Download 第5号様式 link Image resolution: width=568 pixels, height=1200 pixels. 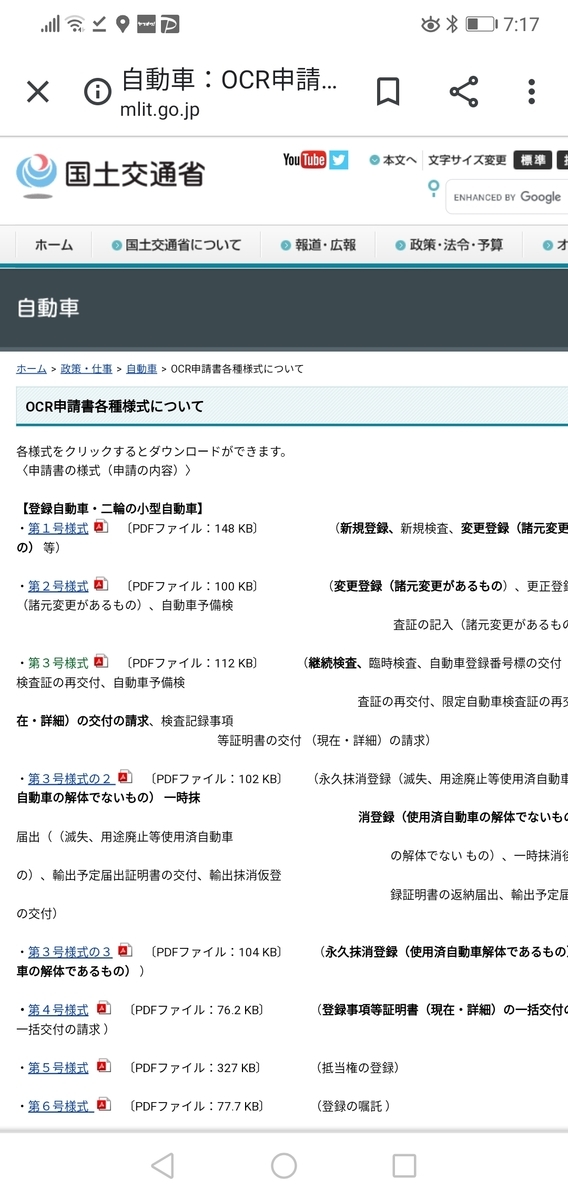[58, 1068]
